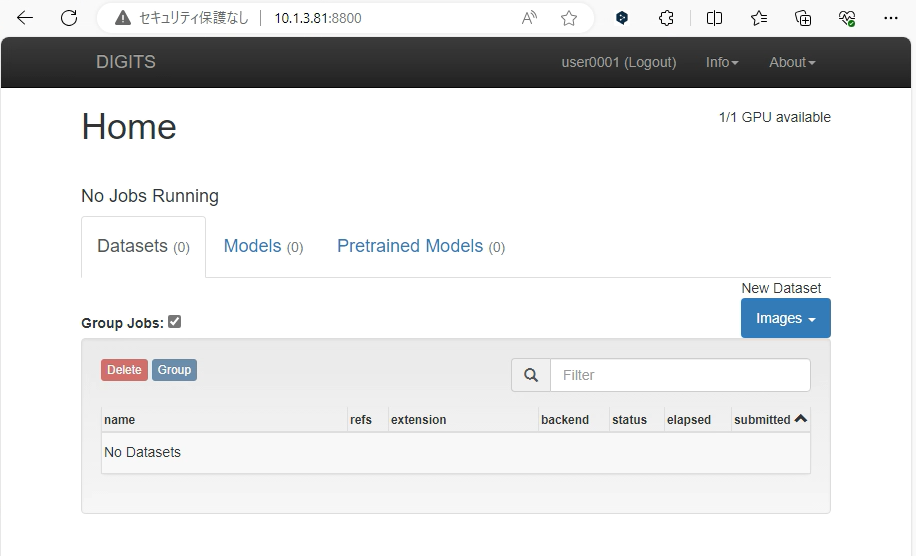Click into the Filter text field
This screenshot has height=556, width=916.
pyautogui.click(x=680, y=375)
